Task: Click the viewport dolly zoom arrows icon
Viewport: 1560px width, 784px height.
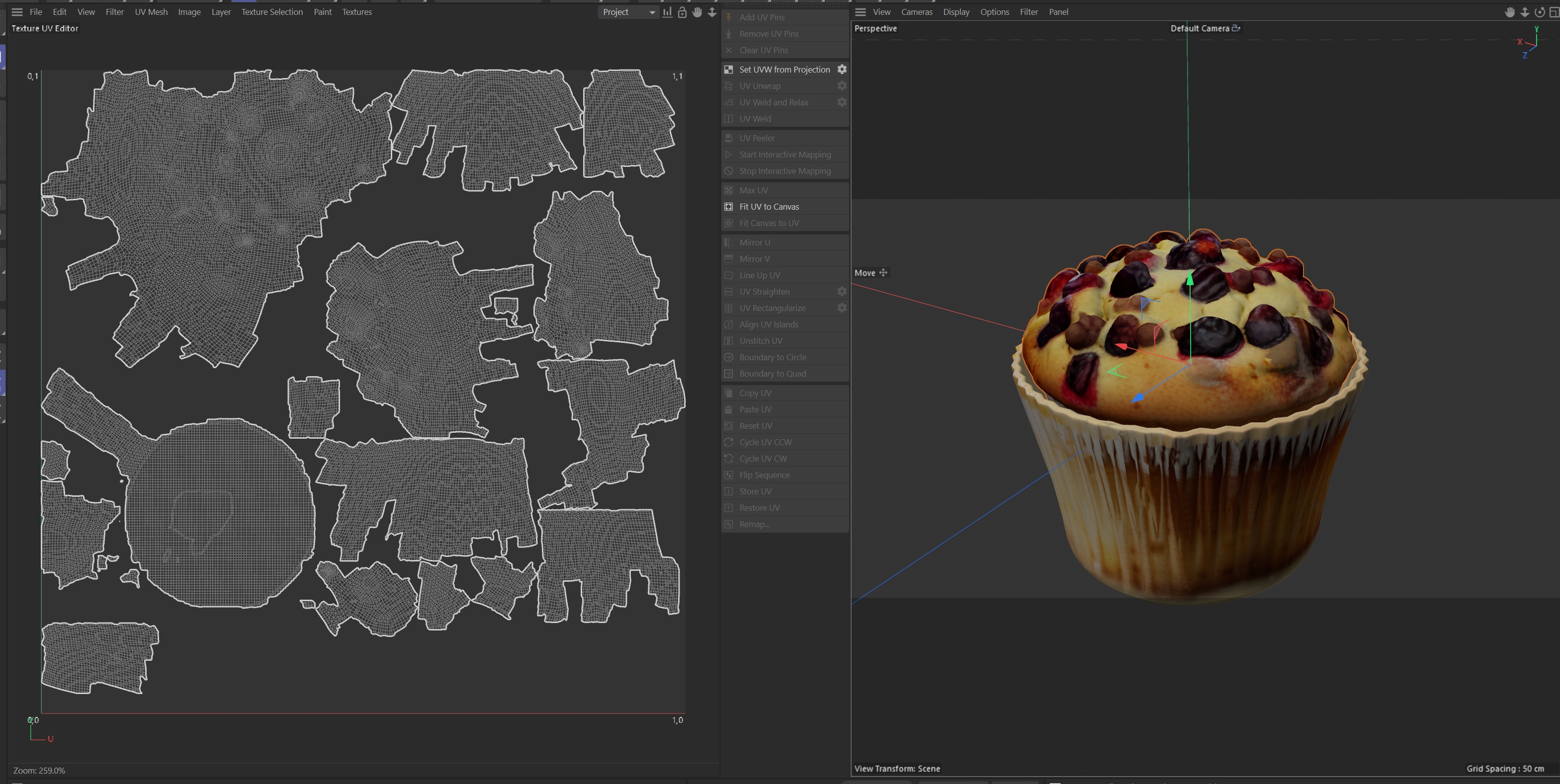Action: 1524,12
